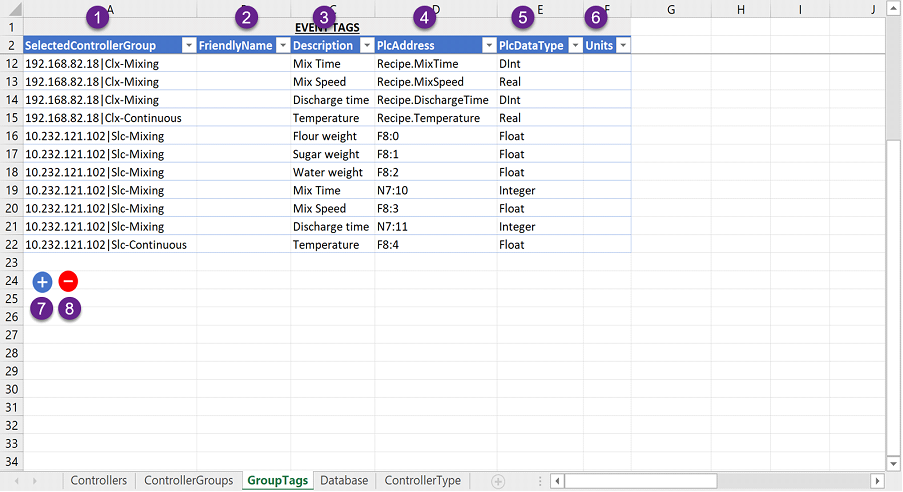
Task: Select cell containing Recipe.DischargeTime
Action: (432, 100)
